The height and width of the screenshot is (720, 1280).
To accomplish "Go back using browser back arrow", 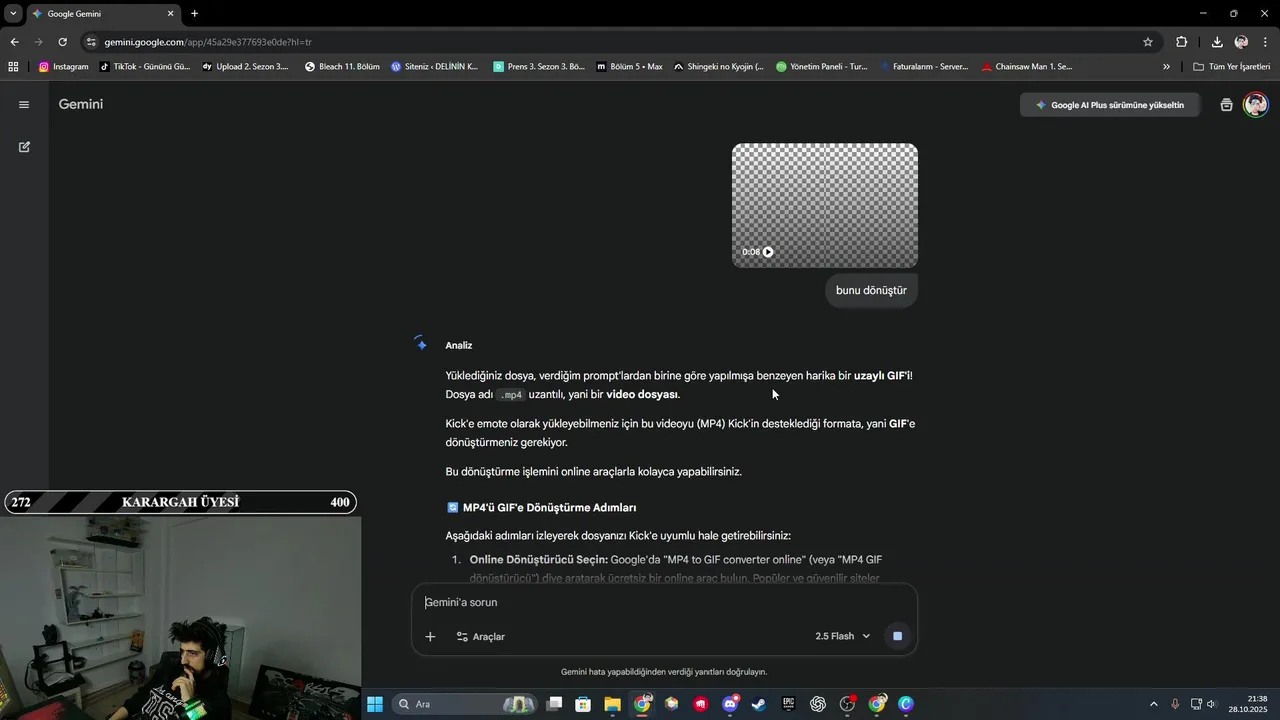I will tap(14, 42).
